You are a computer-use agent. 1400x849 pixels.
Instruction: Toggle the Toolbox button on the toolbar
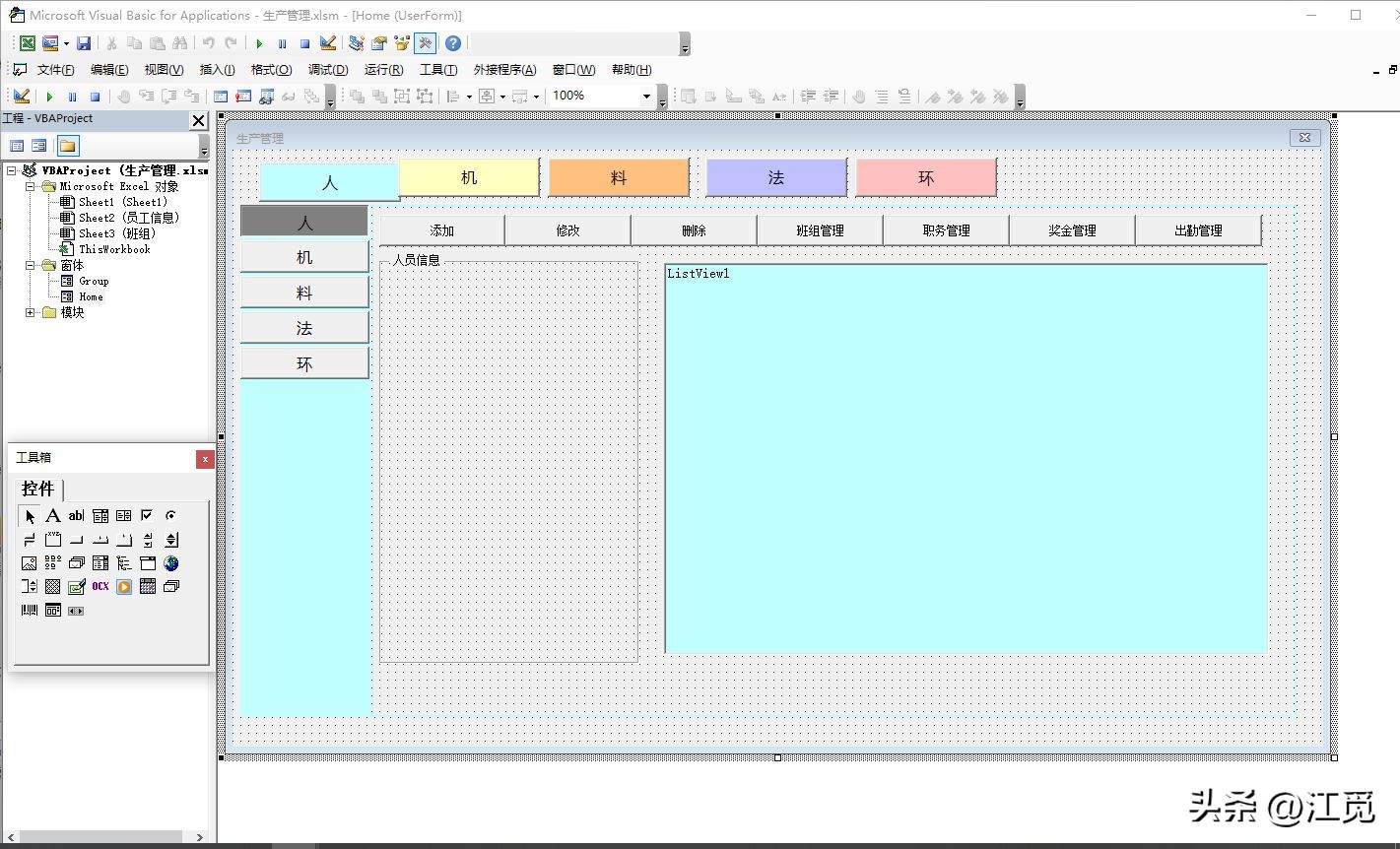coord(424,43)
